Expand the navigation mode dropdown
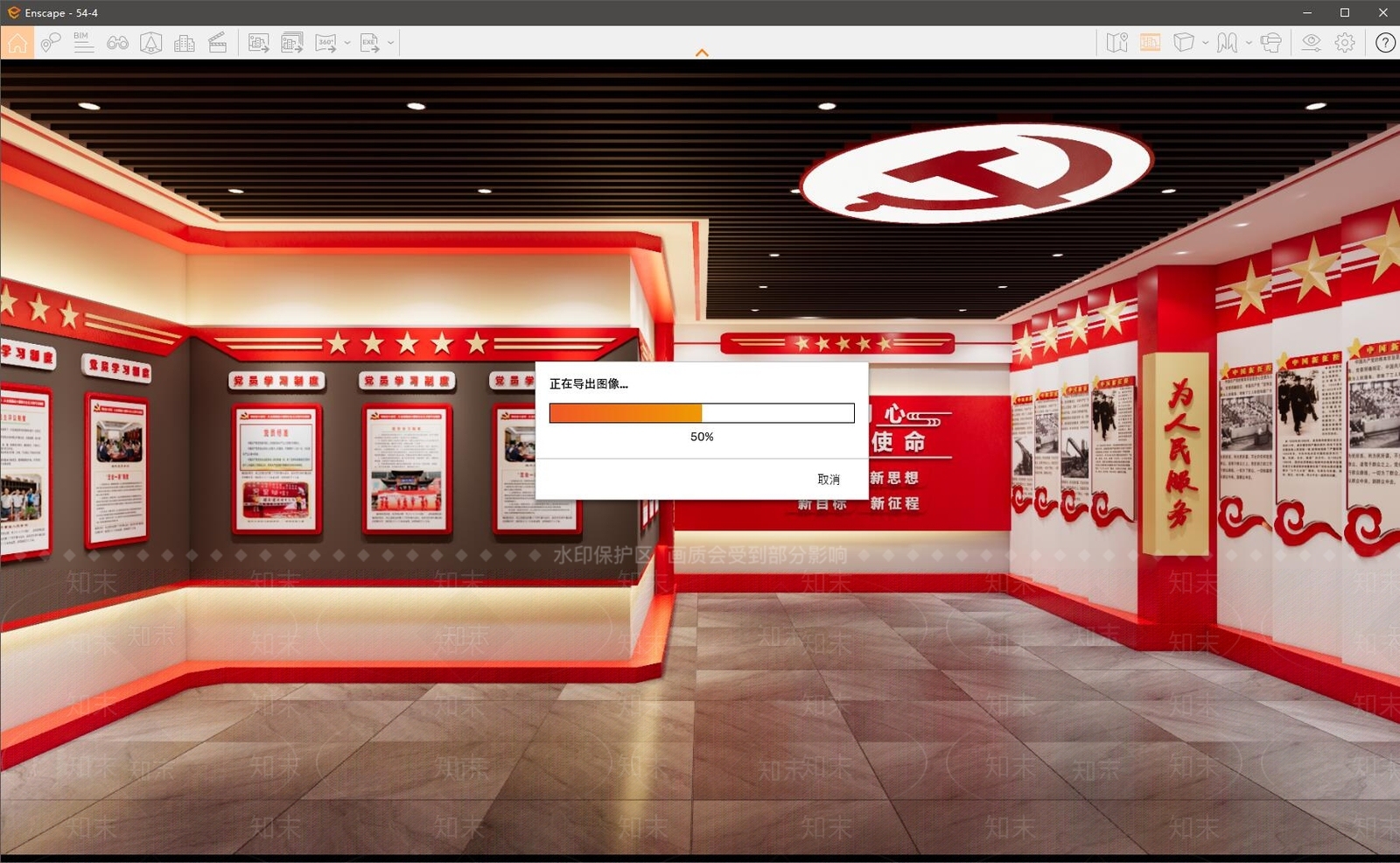The width and height of the screenshot is (1400, 863). point(1249,43)
